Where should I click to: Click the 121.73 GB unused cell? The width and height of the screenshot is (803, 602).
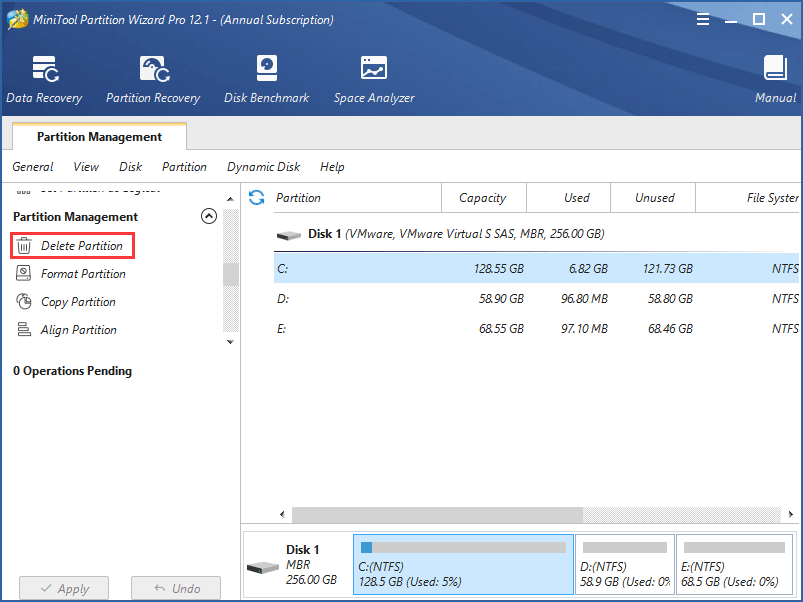click(668, 269)
